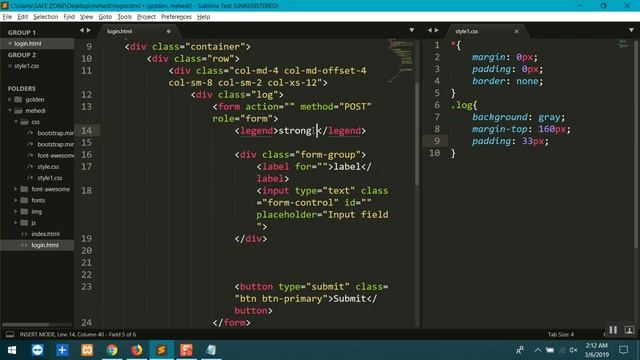Click the vertical scrollbar of the login.html pane
The image size is (640, 360).
coord(417,135)
